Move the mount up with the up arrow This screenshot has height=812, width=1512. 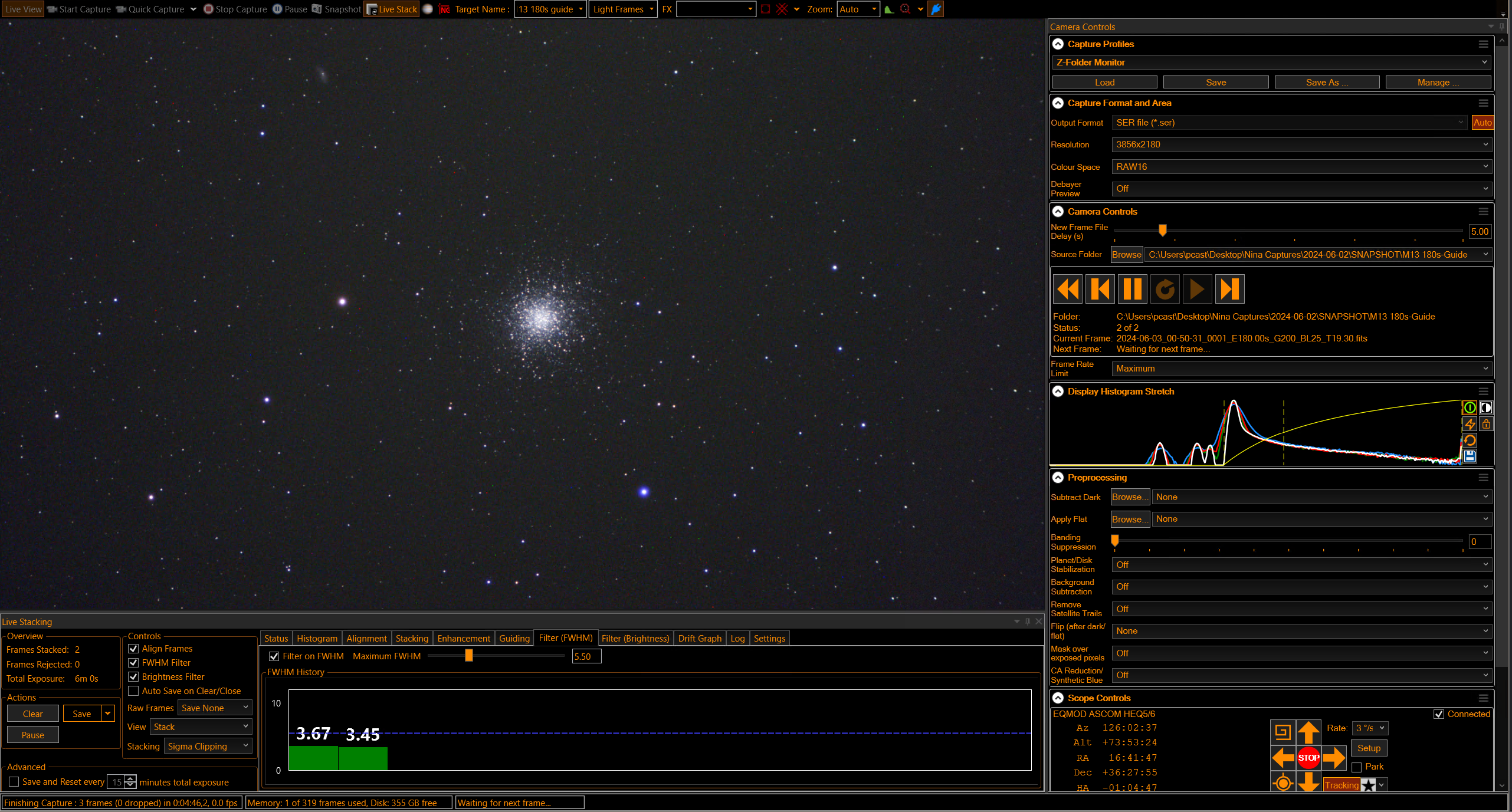pos(1308,732)
